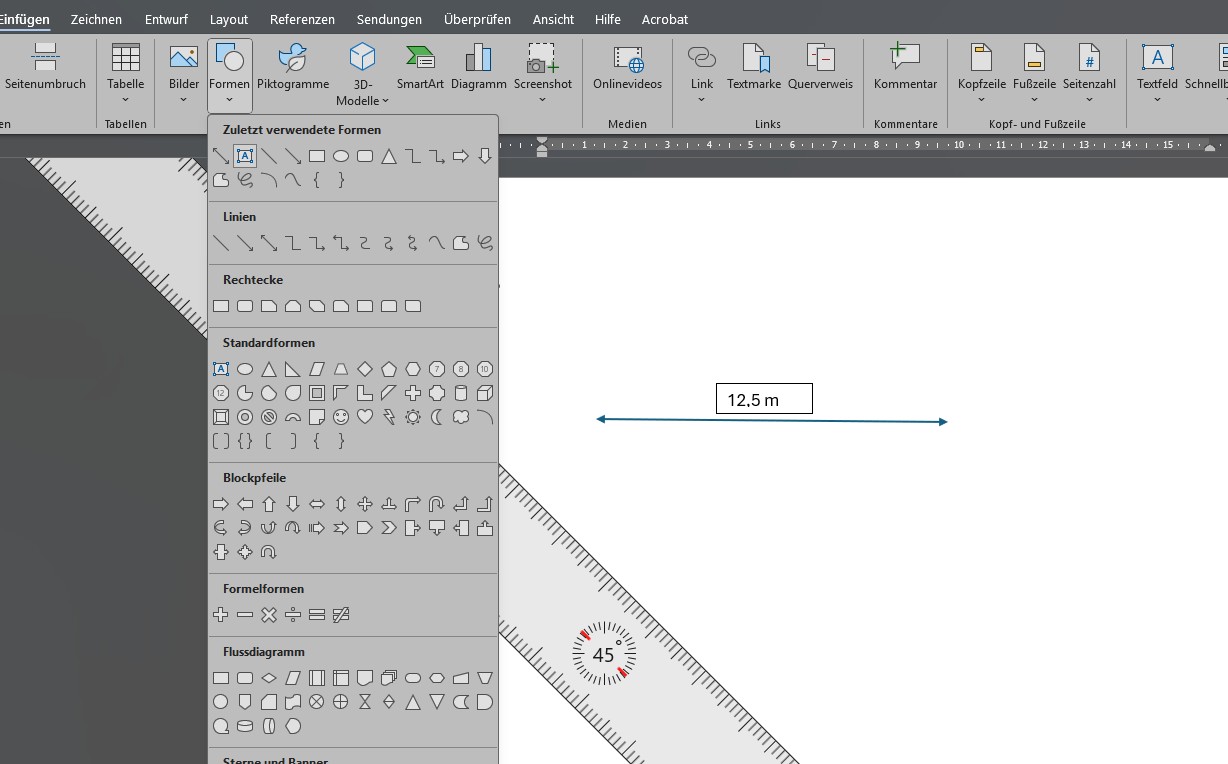This screenshot has height=764, width=1228.
Task: Click the text box labeled 12,5 m
Action: click(x=764, y=399)
